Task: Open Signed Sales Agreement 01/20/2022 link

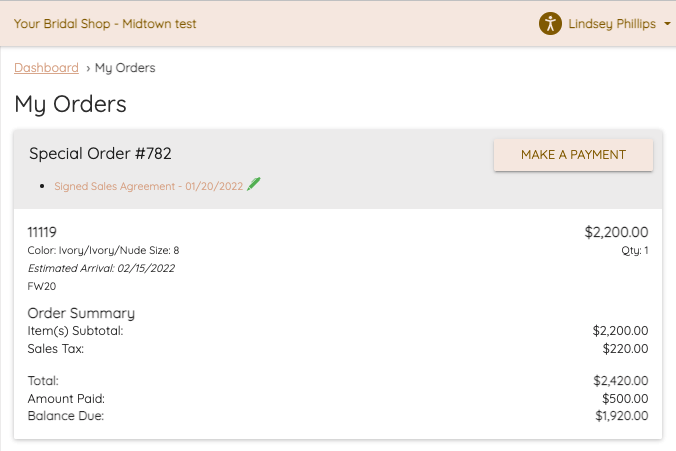Action: (x=148, y=186)
